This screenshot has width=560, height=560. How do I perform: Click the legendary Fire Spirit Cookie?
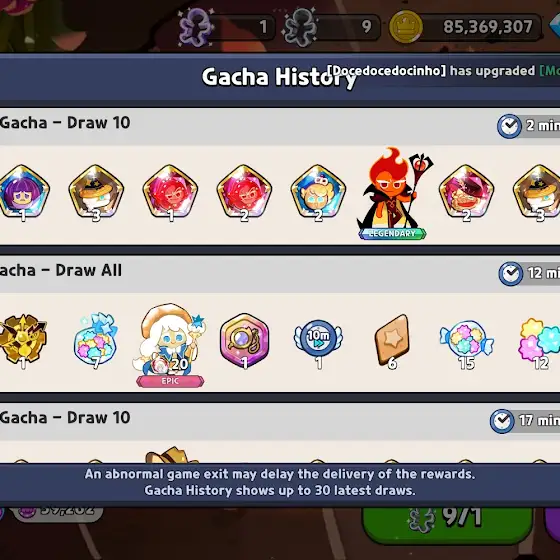coord(393,193)
